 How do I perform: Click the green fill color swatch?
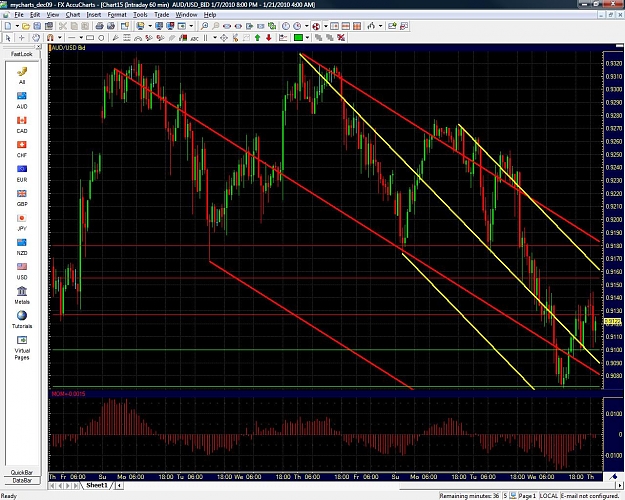tap(298, 37)
